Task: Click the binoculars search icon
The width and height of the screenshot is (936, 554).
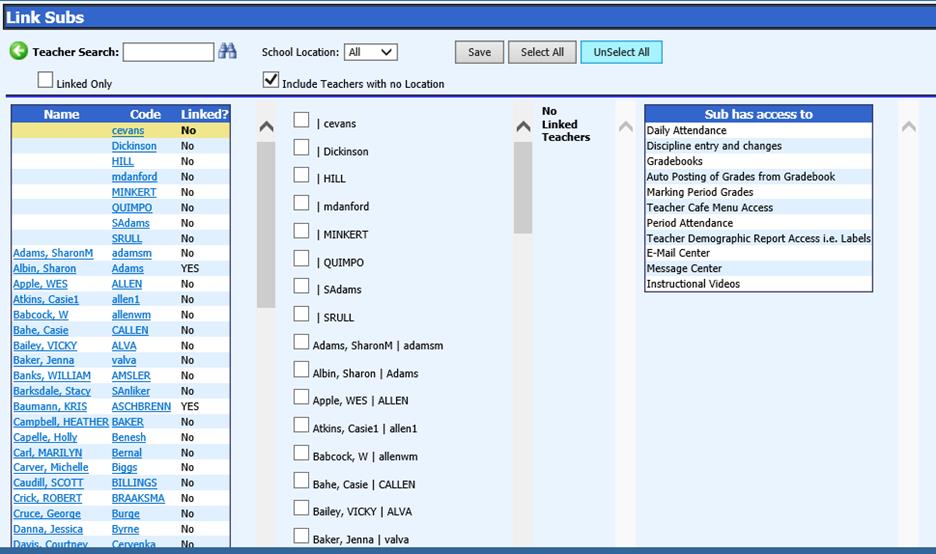Action: coord(227,51)
